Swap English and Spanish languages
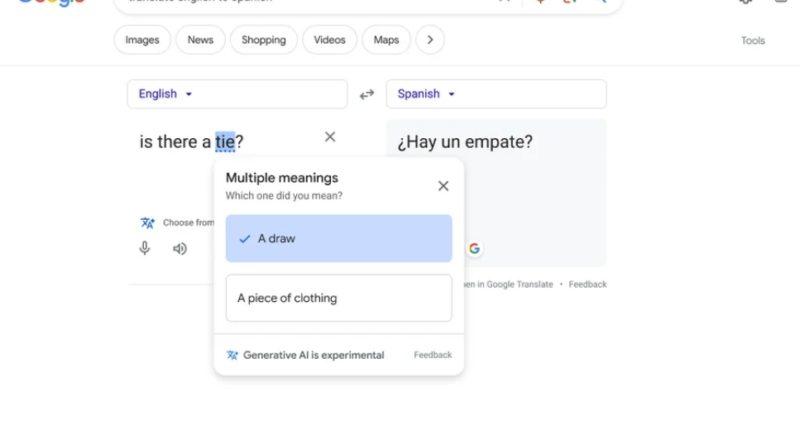The image size is (800, 430). click(367, 94)
